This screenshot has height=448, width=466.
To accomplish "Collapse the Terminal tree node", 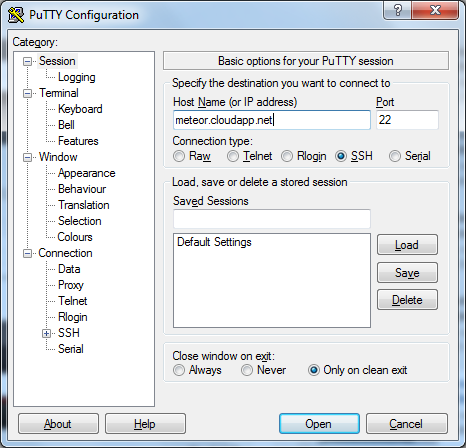I will click(28, 93).
